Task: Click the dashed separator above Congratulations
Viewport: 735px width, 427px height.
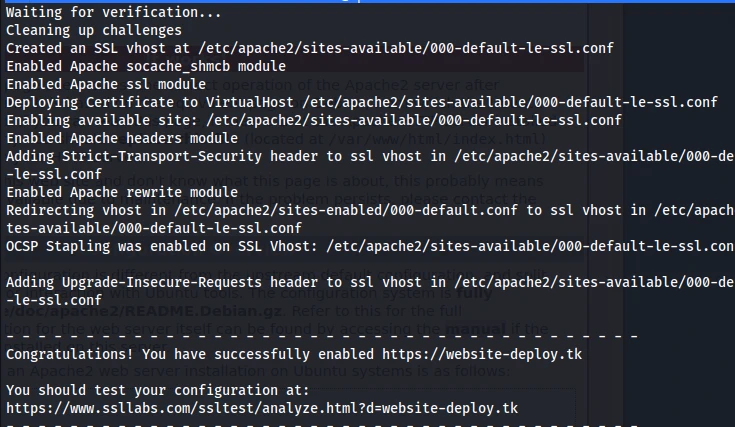Action: coord(320,334)
